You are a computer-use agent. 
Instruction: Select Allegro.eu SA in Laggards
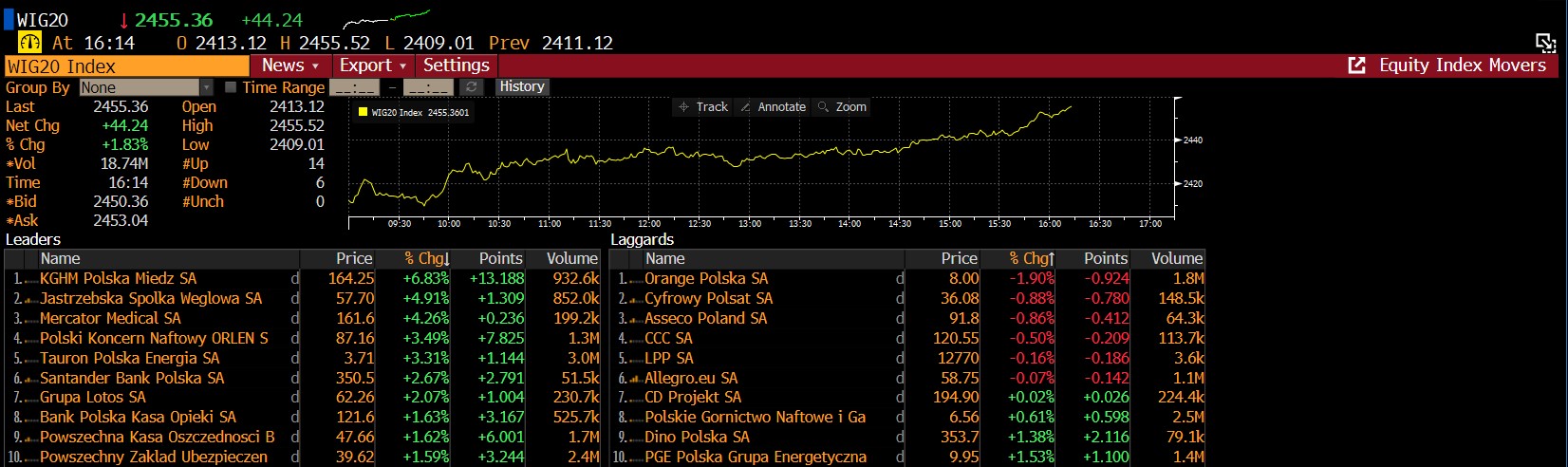coord(907,378)
